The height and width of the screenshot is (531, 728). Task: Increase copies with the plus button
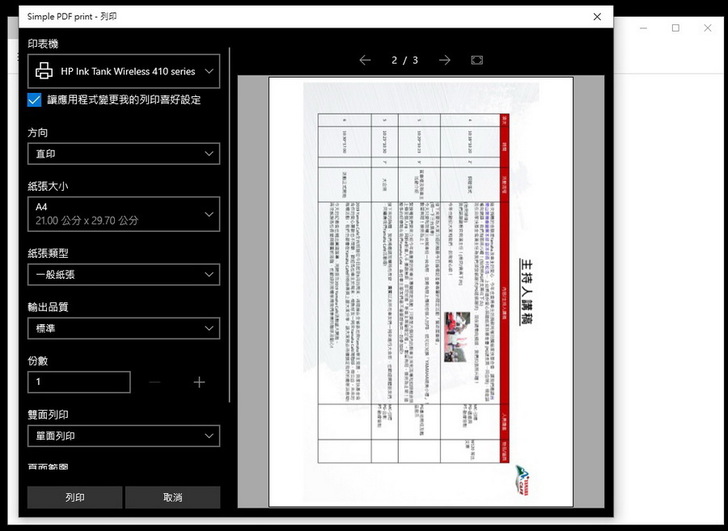click(199, 382)
